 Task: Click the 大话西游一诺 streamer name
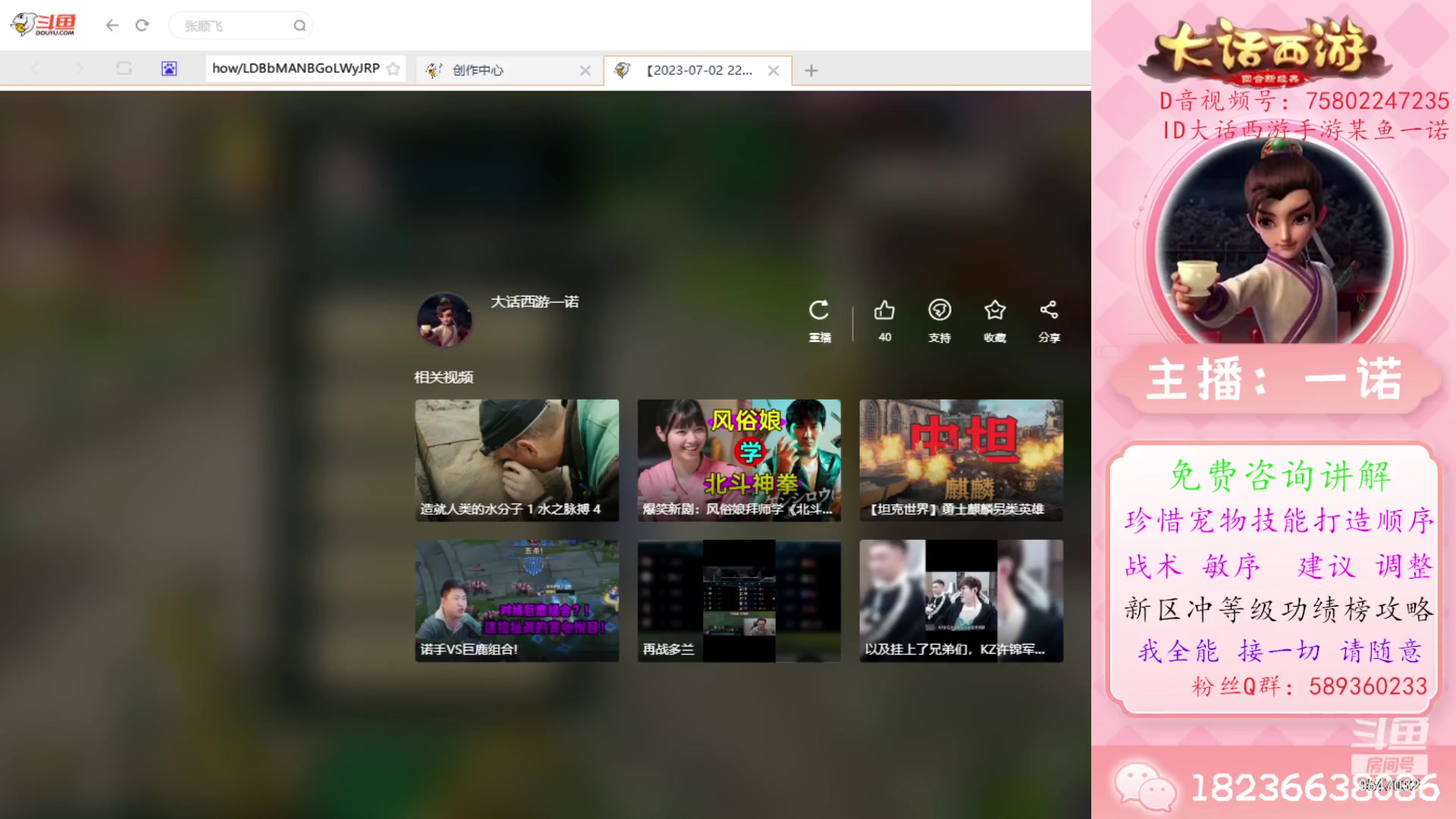pyautogui.click(x=535, y=302)
